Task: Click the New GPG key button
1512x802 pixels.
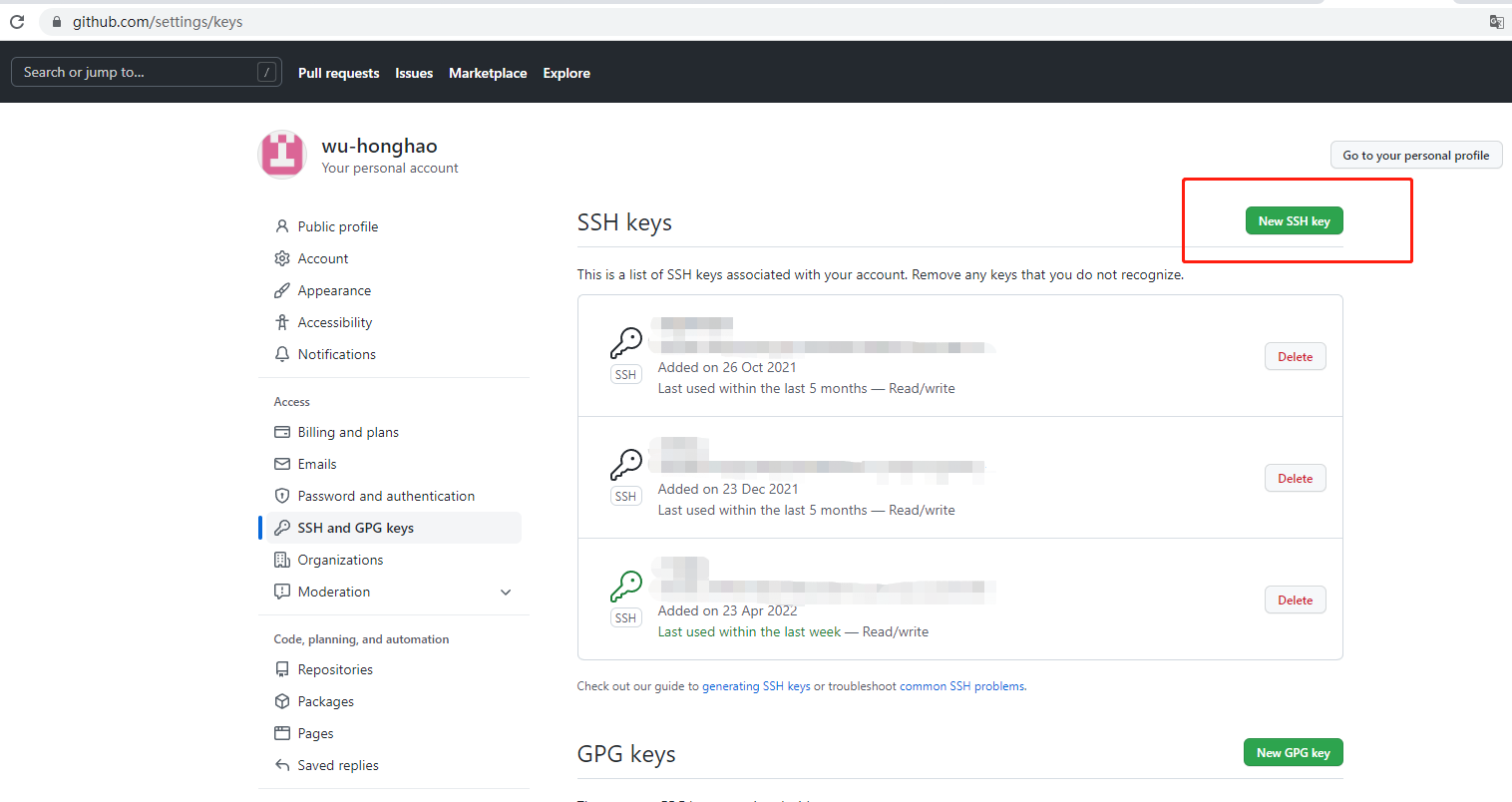Action: click(1293, 752)
